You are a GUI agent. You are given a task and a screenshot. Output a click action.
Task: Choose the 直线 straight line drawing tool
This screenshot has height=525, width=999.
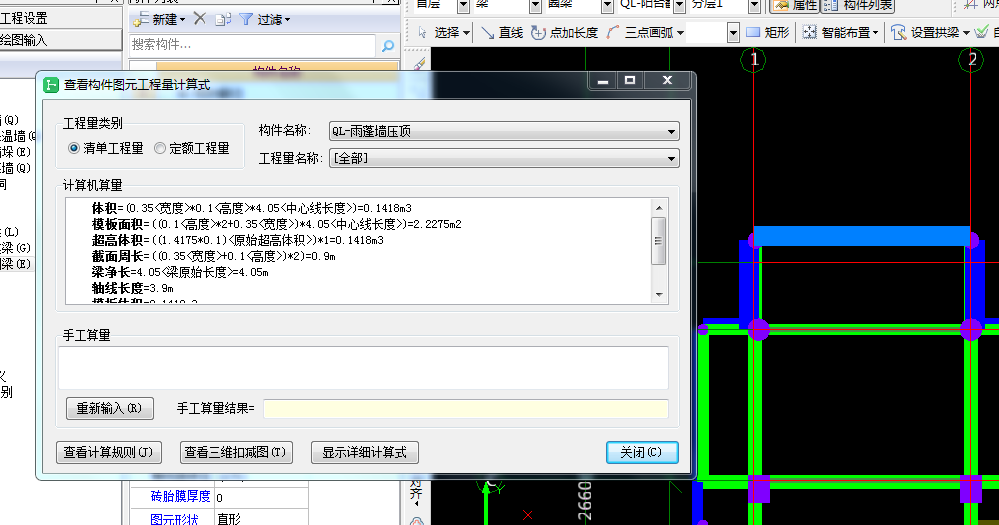tap(502, 32)
